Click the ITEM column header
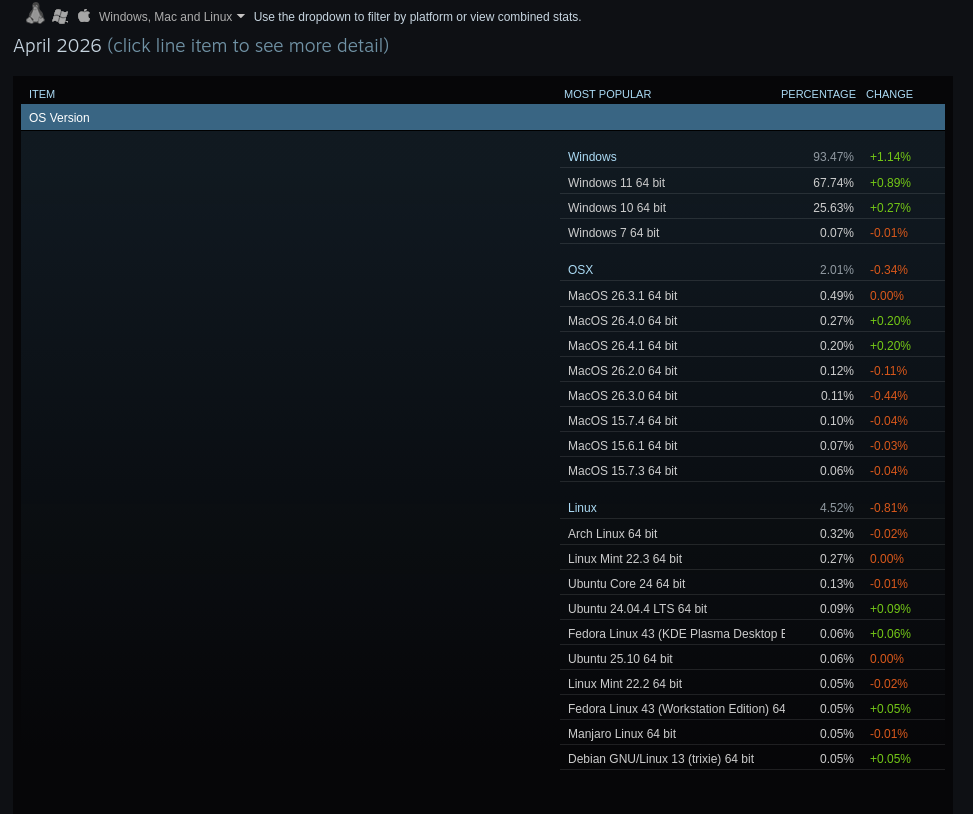Screen dimensions: 973x814 42,94
